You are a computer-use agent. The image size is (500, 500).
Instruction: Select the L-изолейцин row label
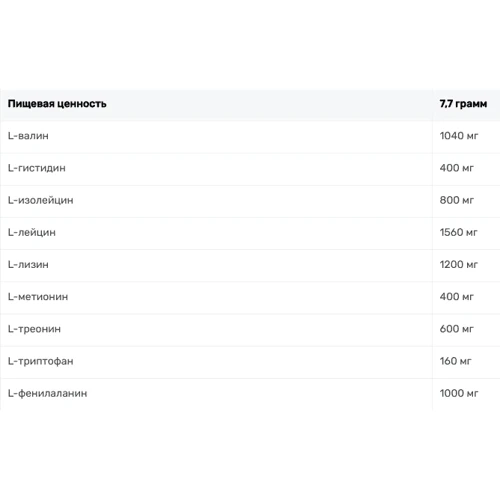pyautogui.click(x=41, y=200)
